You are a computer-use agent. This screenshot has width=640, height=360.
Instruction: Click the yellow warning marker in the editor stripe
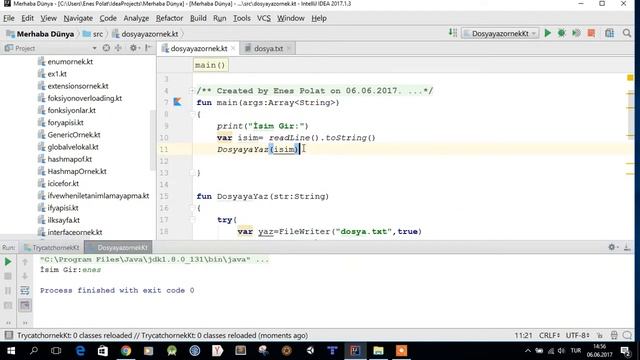point(630,78)
